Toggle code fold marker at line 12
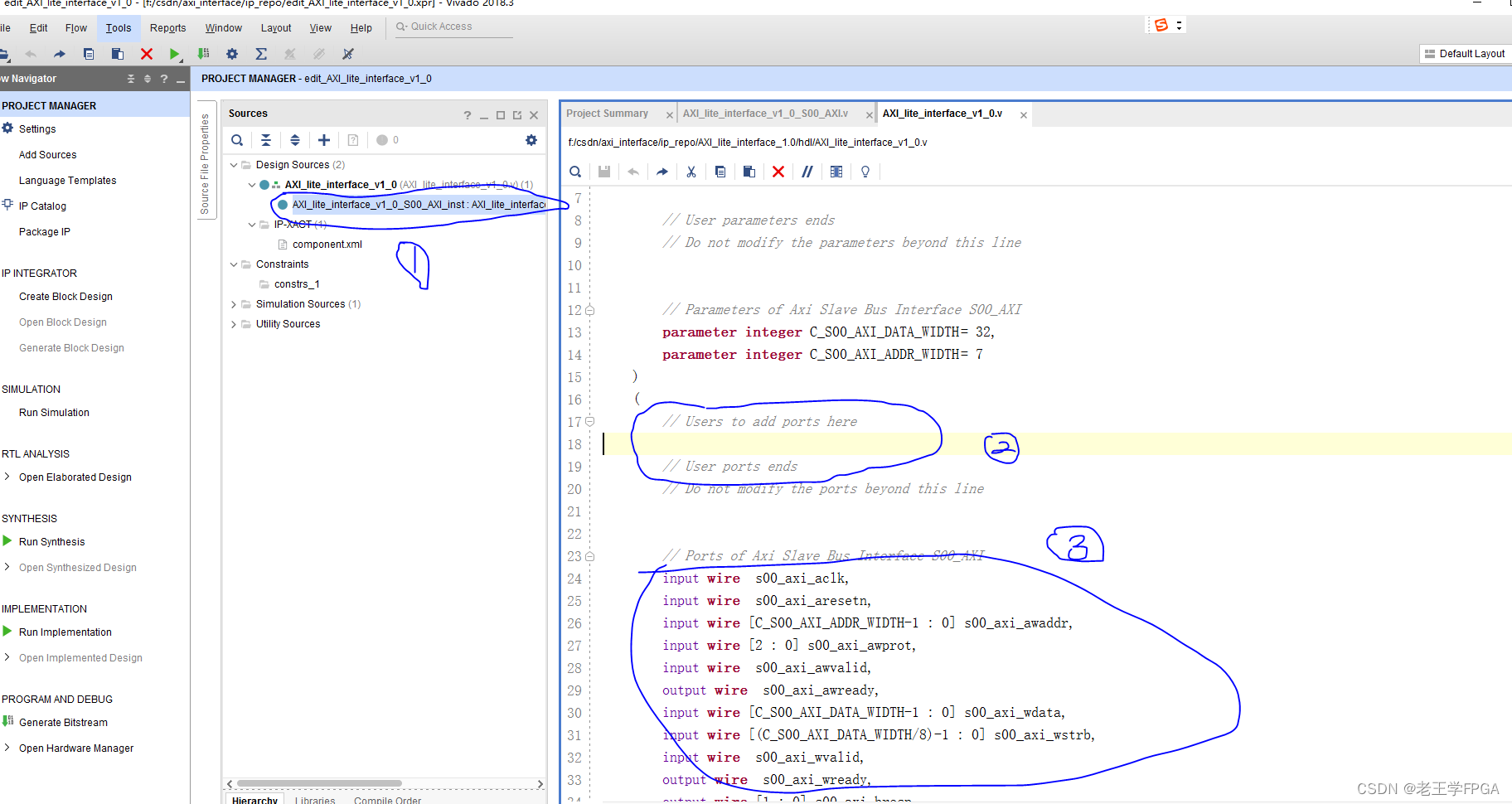The width and height of the screenshot is (1512, 804). 590,310
